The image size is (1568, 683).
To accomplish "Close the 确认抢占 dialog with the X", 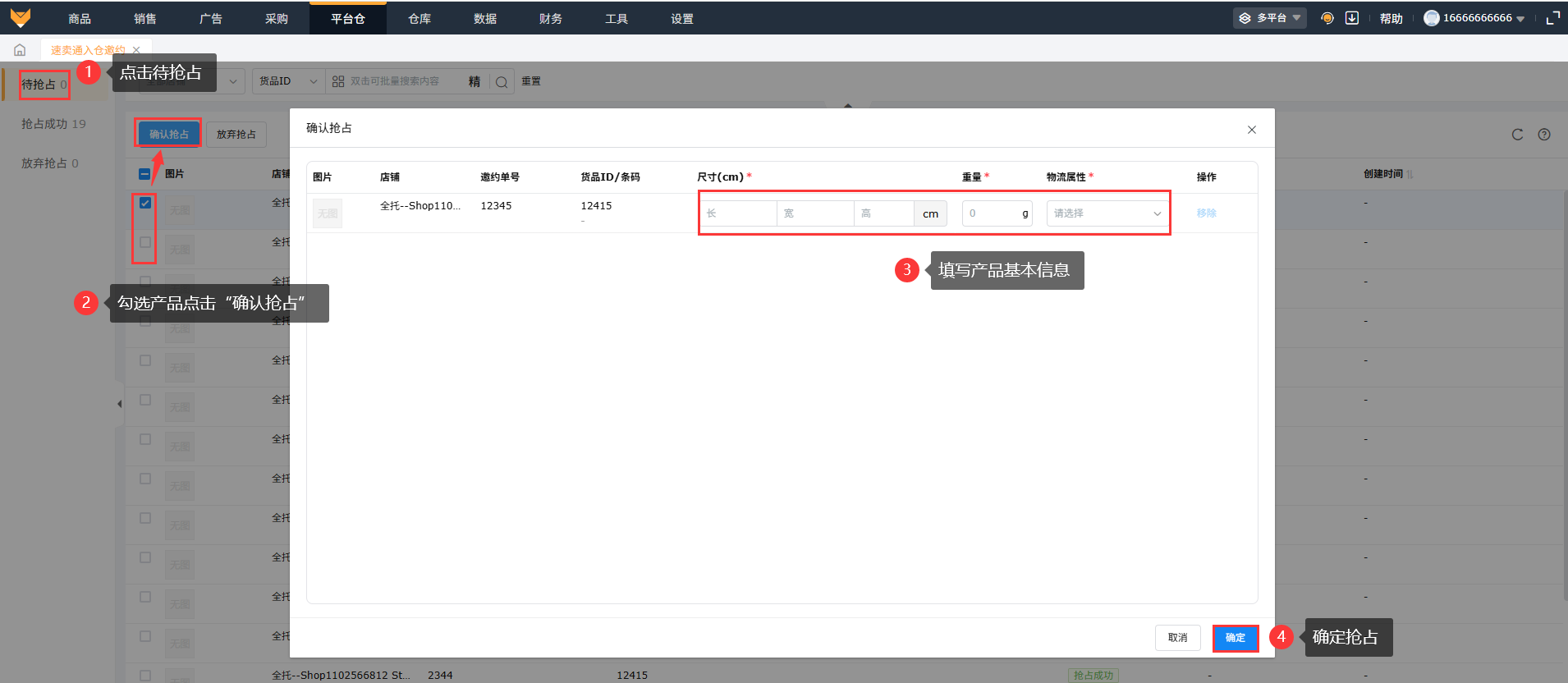I will tap(1252, 130).
